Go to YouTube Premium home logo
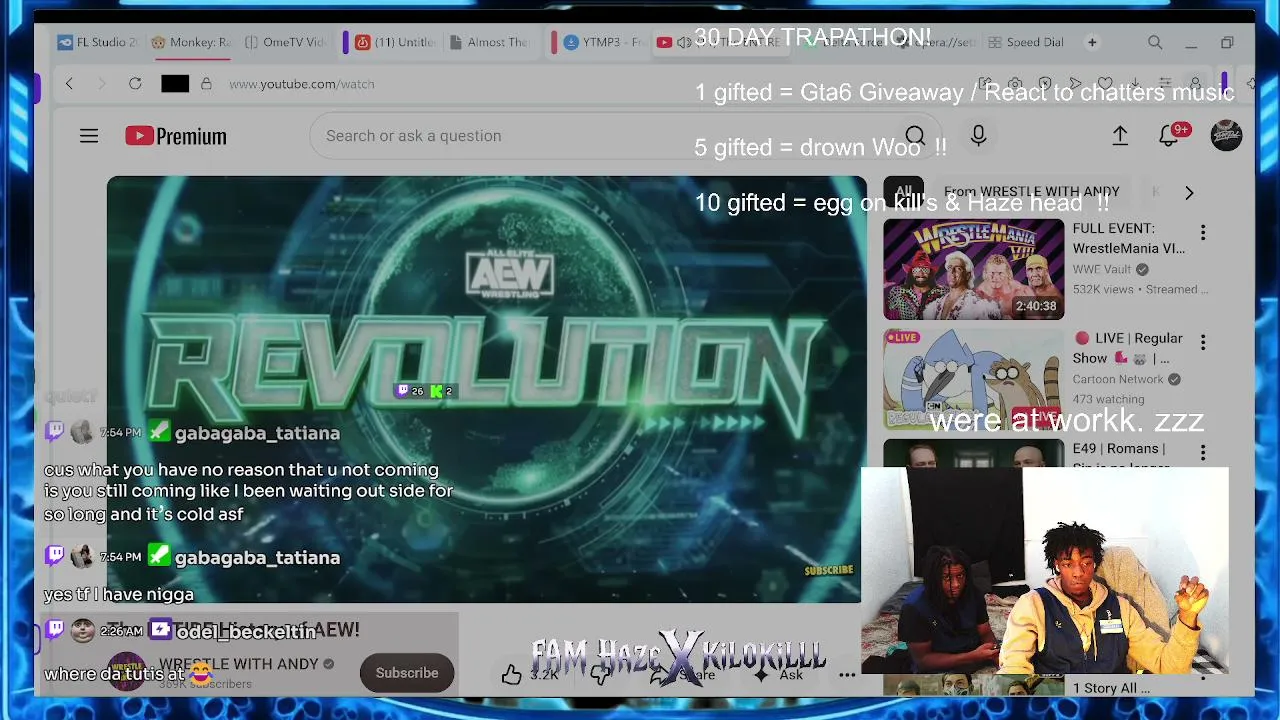This screenshot has height=720, width=1280. click(176, 136)
